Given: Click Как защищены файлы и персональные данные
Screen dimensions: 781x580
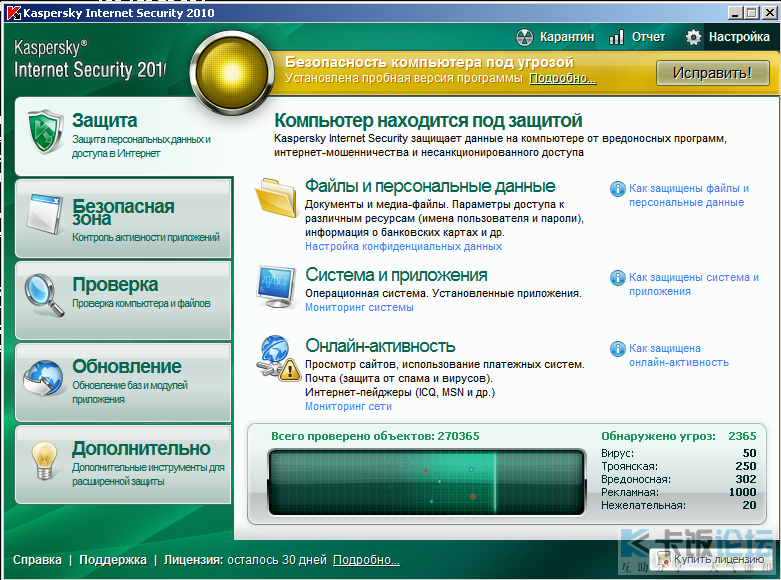Looking at the screenshot, I should pos(689,195).
